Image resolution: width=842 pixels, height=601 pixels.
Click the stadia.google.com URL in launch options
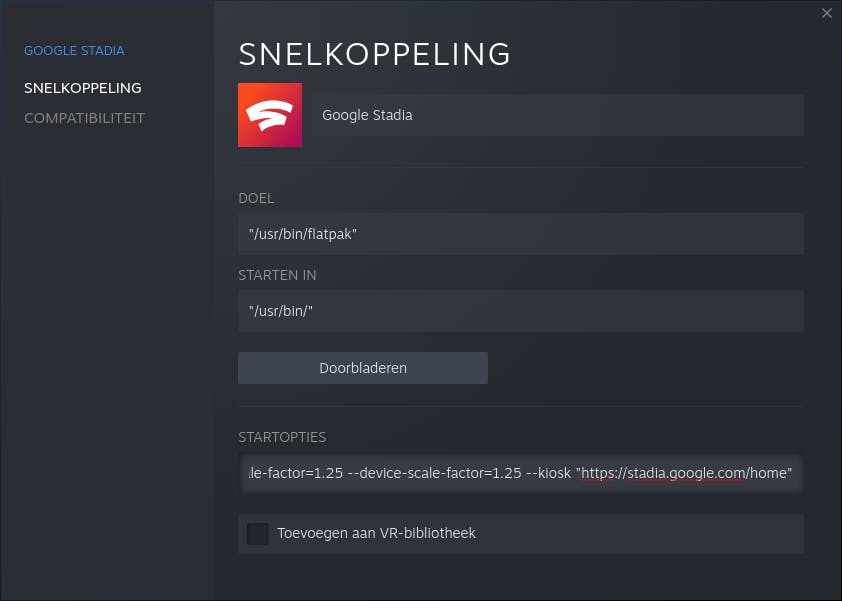tap(686, 473)
